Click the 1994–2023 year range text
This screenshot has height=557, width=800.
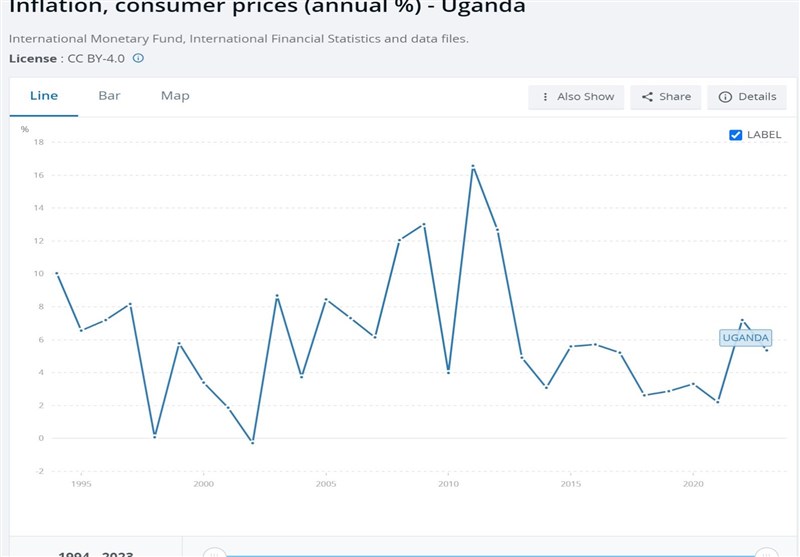tap(95, 553)
